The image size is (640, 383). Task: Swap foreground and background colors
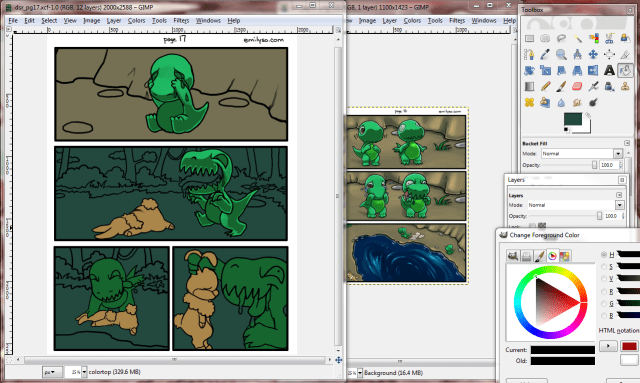pos(587,116)
